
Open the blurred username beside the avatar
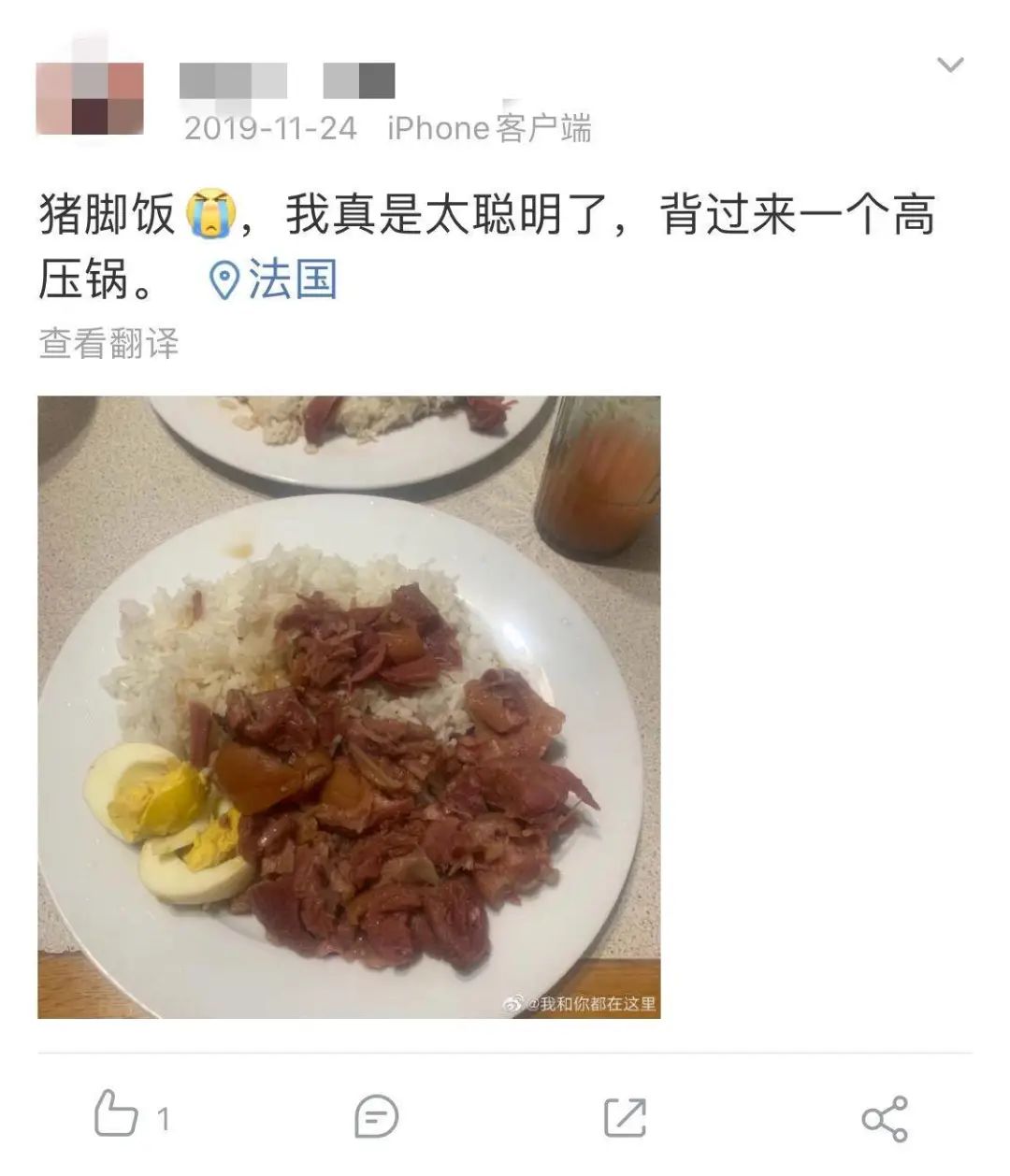[x=233, y=80]
